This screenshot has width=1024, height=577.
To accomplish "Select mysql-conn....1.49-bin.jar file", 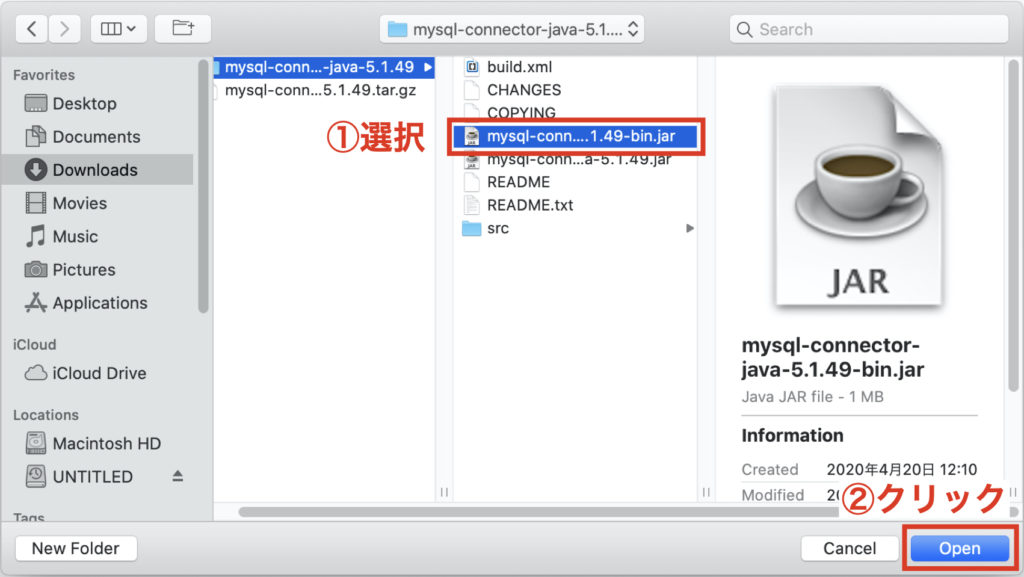I will pos(575,136).
